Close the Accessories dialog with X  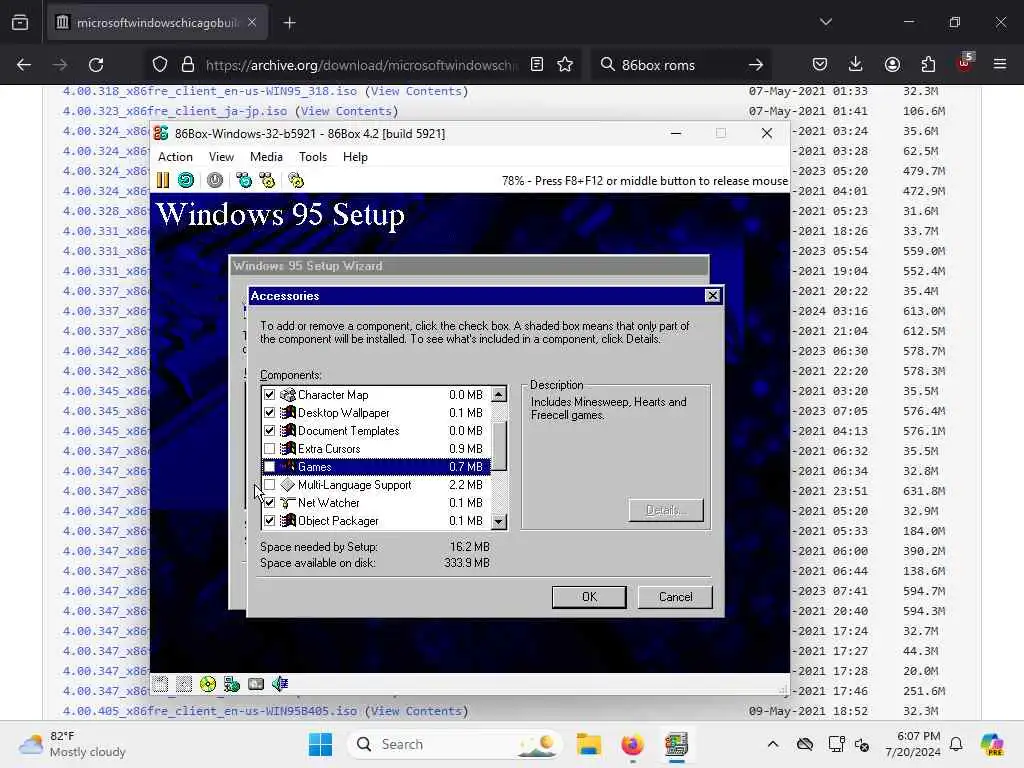[712, 296]
